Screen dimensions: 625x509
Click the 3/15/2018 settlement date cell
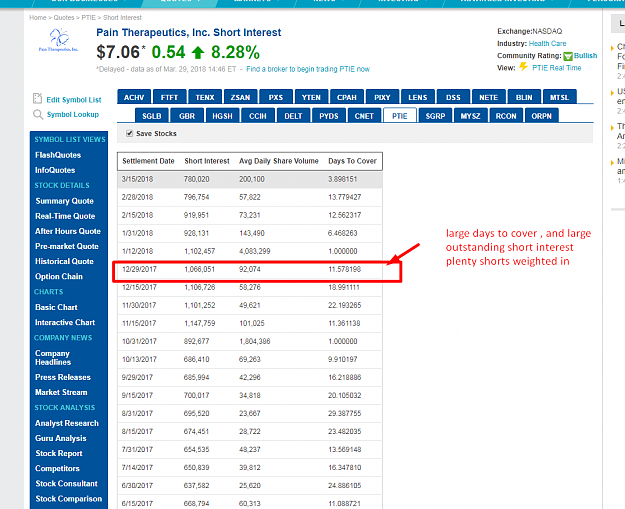click(x=138, y=179)
